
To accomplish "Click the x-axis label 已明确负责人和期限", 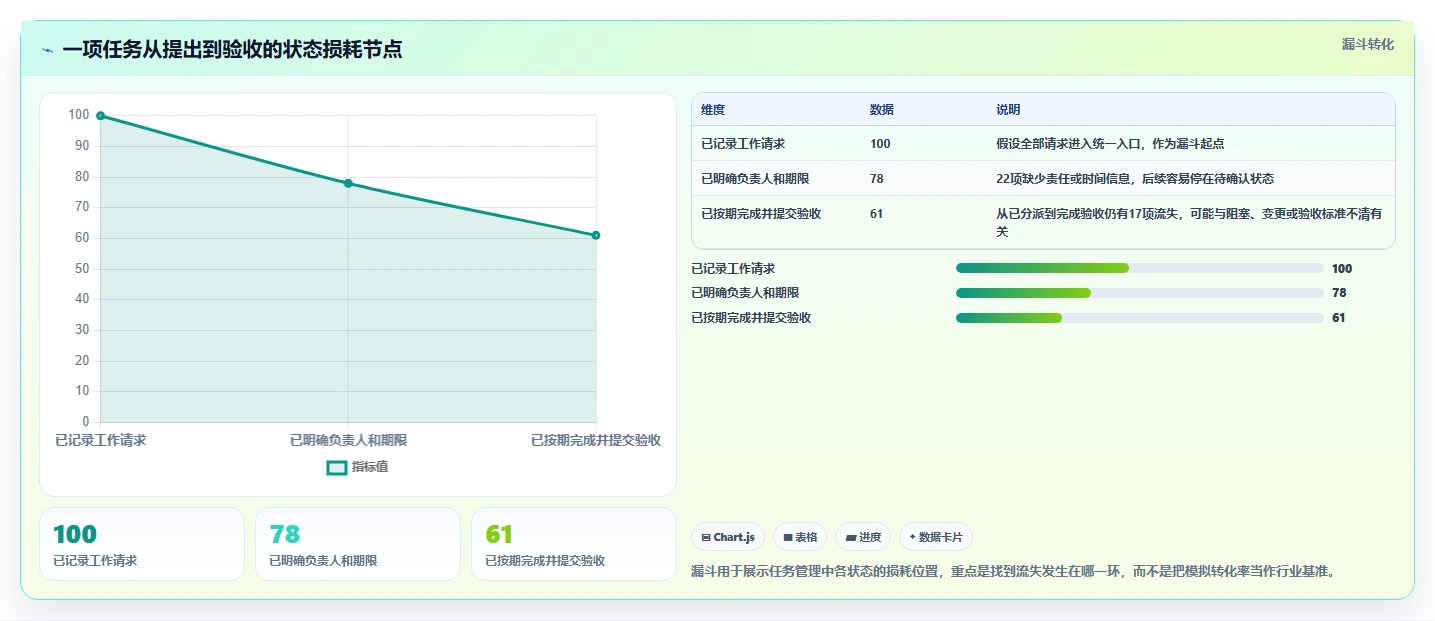I will click(x=348, y=440).
